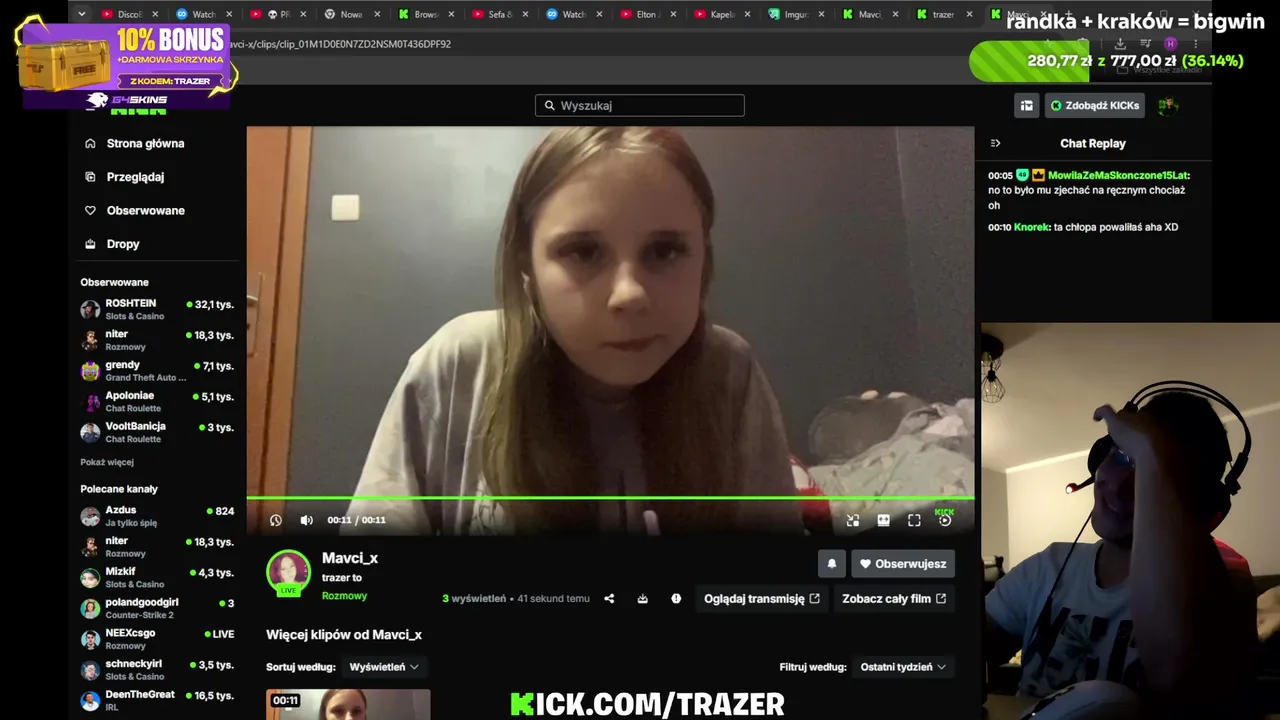Focus the Wyszukaj search field

pyautogui.click(x=640, y=105)
